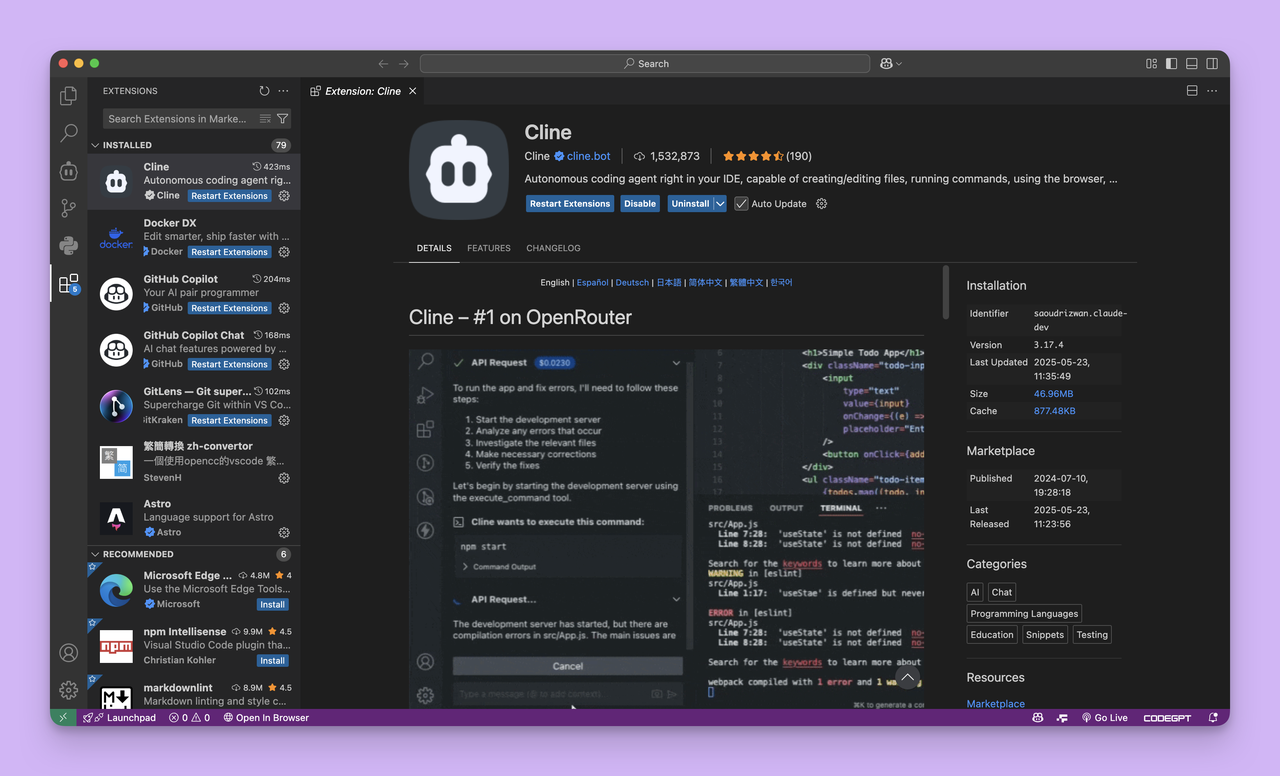
Task: Split the editor with the split icon
Action: (1192, 91)
